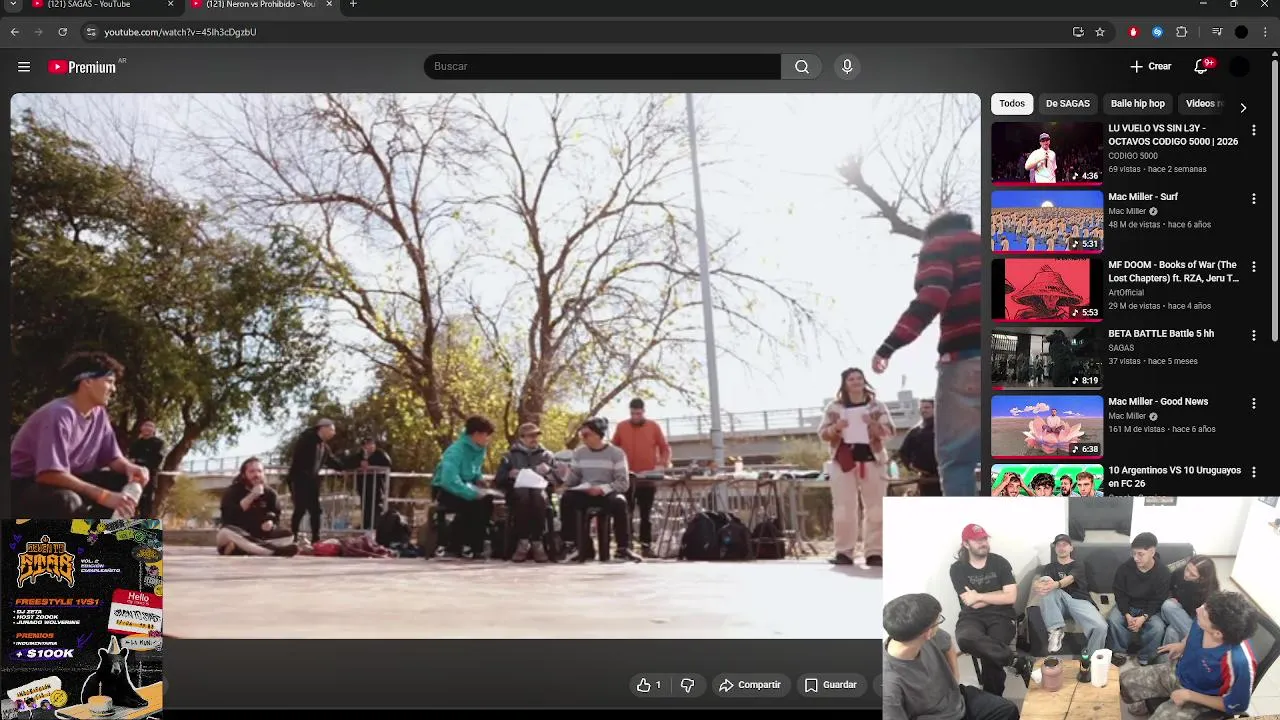Close the Neron vs Prohibido tab
The image size is (1280, 720).
pyautogui.click(x=329, y=5)
